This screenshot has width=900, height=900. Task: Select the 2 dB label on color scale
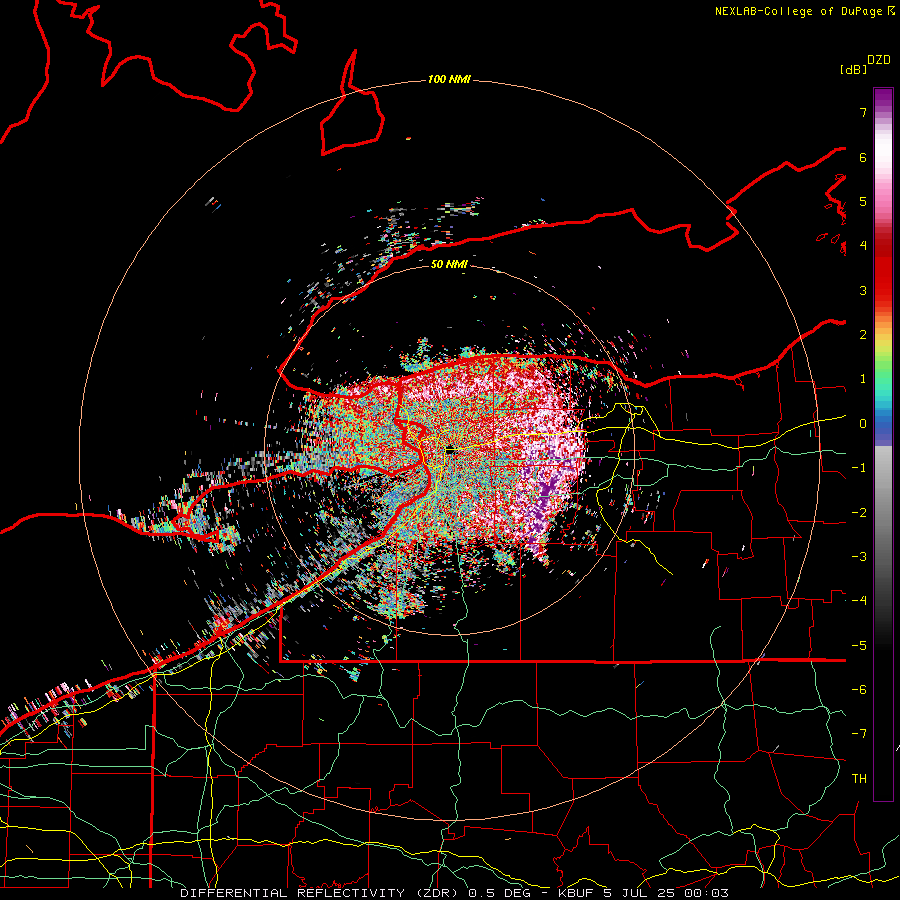click(863, 335)
